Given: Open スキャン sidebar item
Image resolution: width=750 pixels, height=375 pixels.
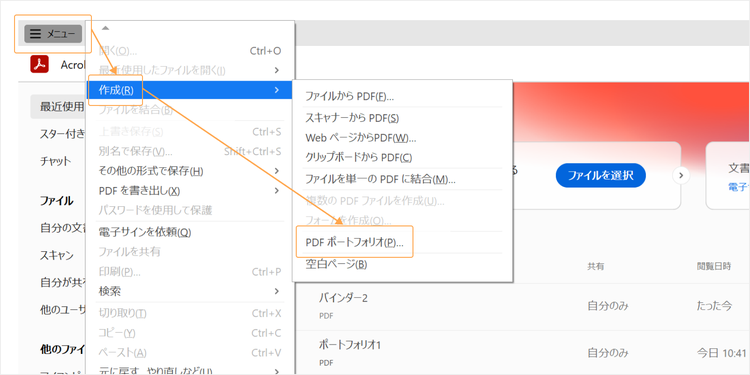Looking at the screenshot, I should (x=56, y=255).
